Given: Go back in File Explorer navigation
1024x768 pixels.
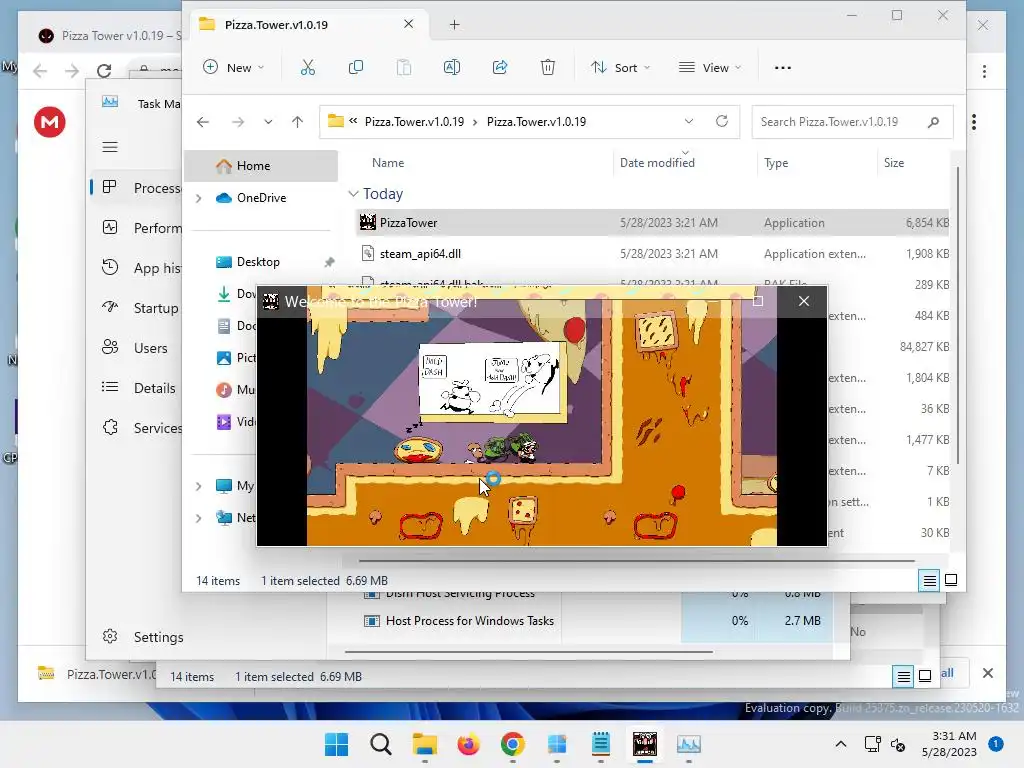Looking at the screenshot, I should coord(203,121).
